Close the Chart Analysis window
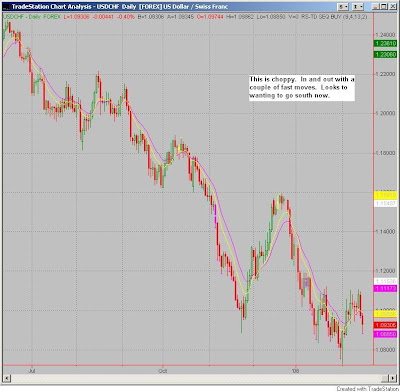This screenshot has height=392, width=400. pyautogui.click(x=392, y=7)
